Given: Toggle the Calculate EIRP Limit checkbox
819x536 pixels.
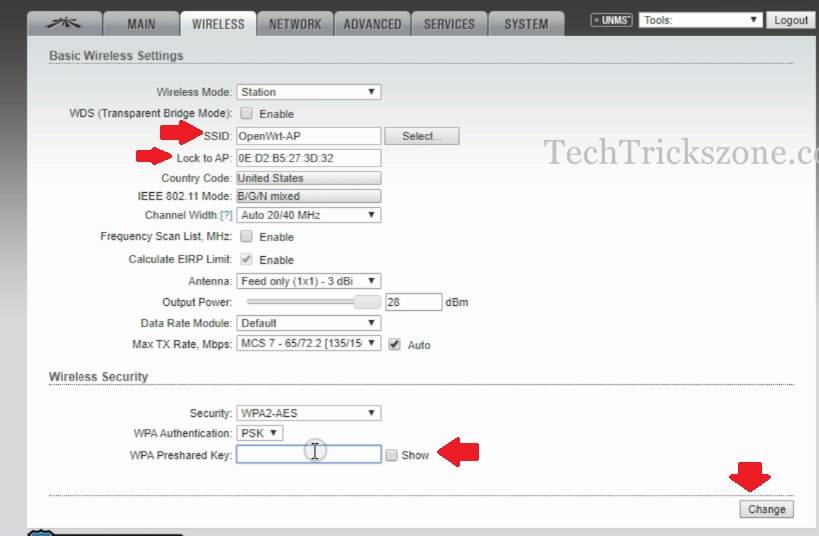Looking at the screenshot, I should click(247, 260).
